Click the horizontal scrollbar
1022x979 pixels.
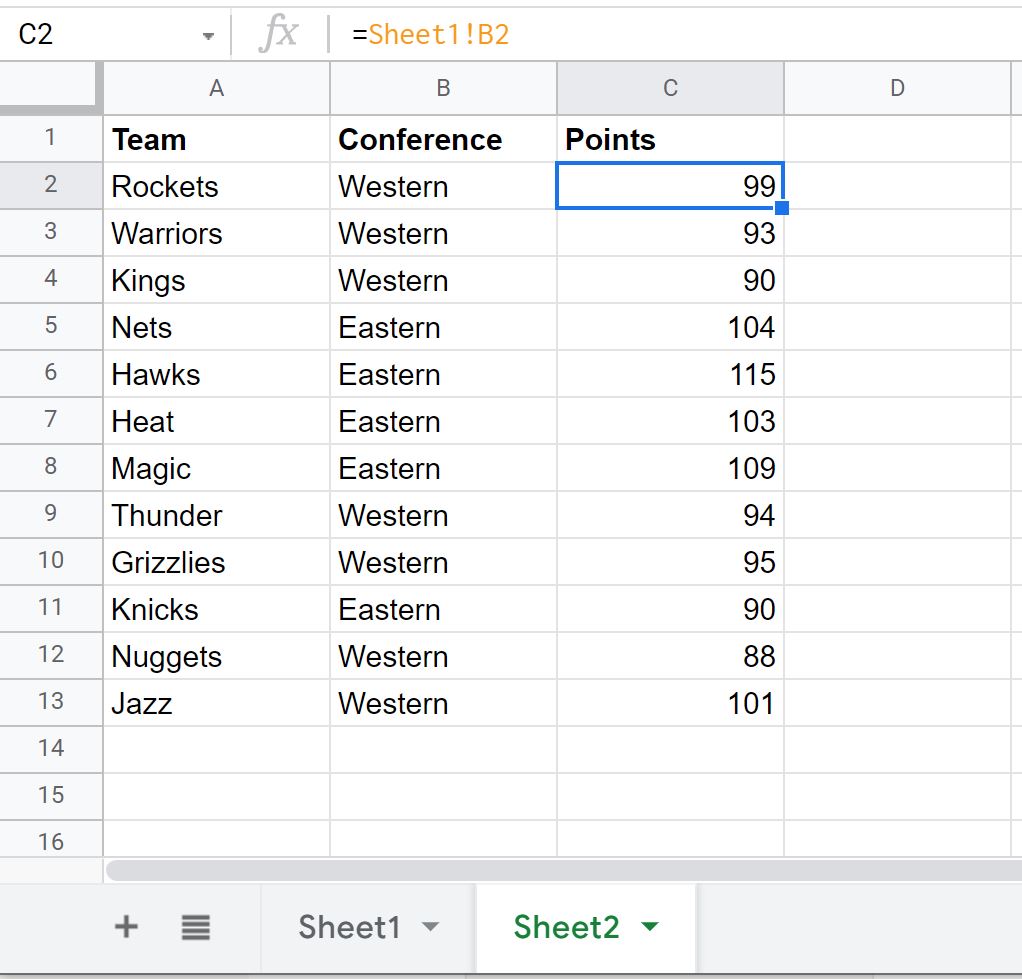[564, 871]
